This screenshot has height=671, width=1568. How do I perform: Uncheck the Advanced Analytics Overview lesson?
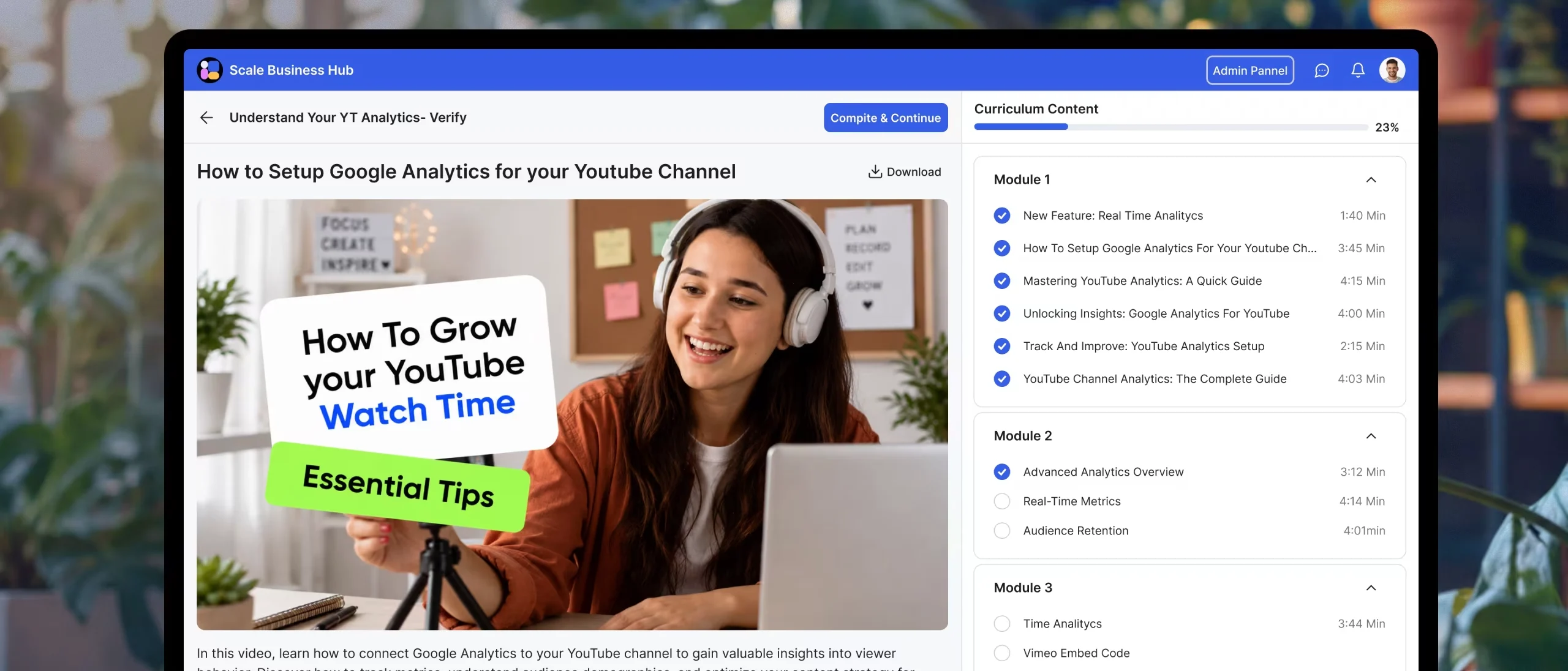click(x=1002, y=472)
